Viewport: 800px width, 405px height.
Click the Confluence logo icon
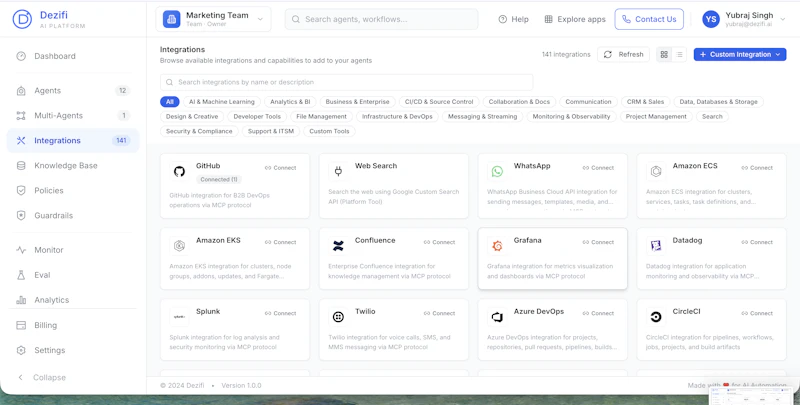pyautogui.click(x=338, y=246)
